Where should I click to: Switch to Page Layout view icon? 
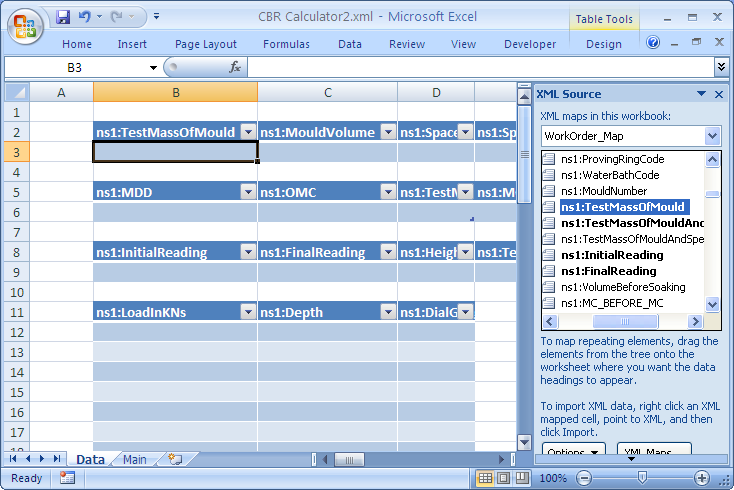coord(505,478)
